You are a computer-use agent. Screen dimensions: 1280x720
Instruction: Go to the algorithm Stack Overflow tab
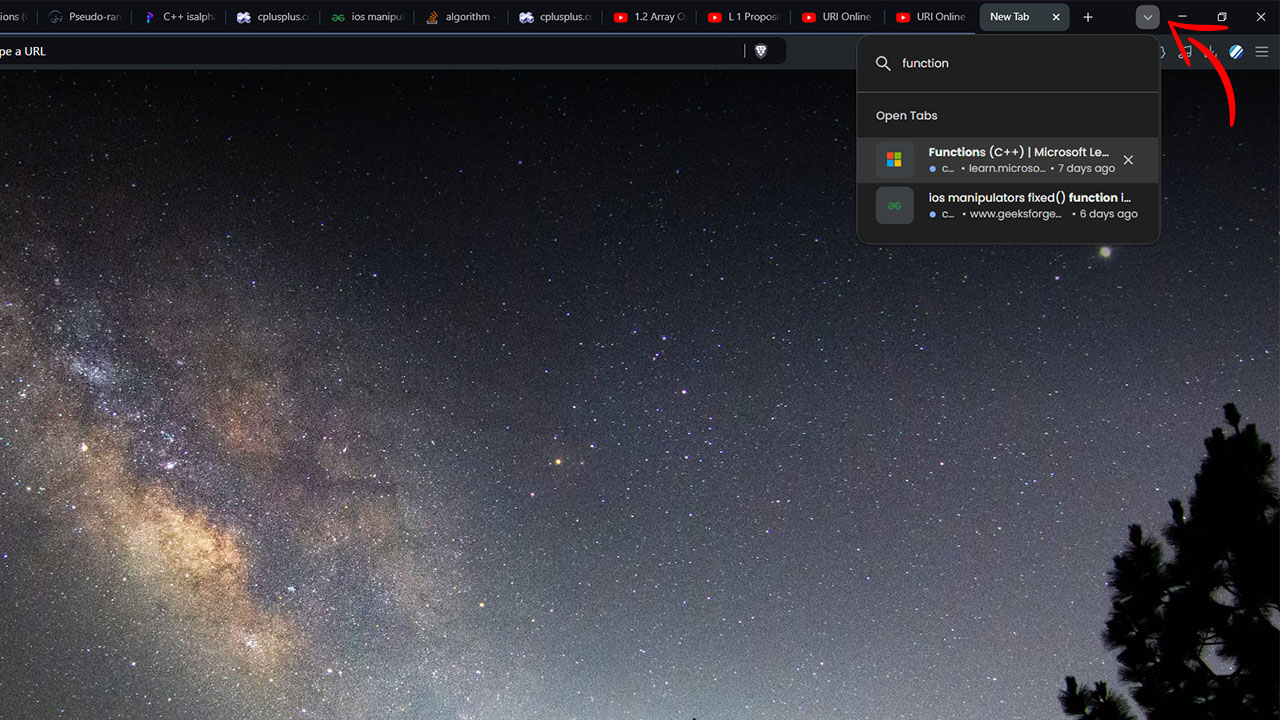click(460, 17)
